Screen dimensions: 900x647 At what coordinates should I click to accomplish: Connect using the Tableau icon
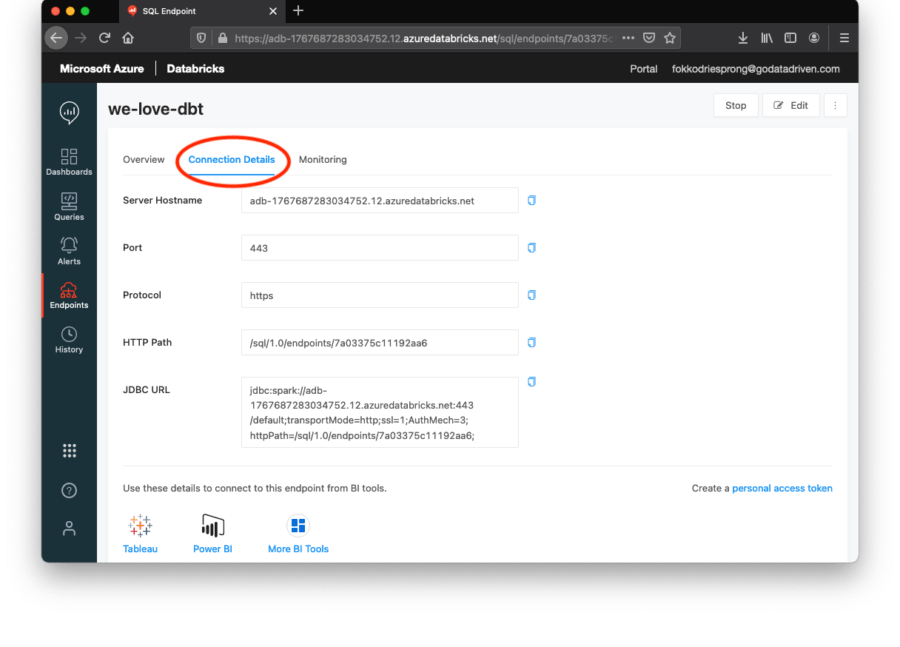(x=140, y=525)
